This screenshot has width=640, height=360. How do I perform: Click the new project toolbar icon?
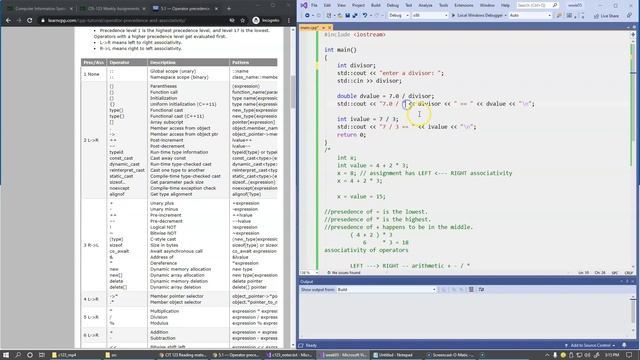point(329,16)
